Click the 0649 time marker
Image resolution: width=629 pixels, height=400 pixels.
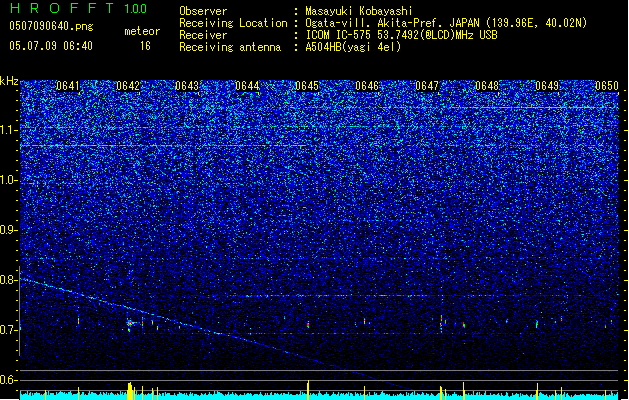point(547,86)
